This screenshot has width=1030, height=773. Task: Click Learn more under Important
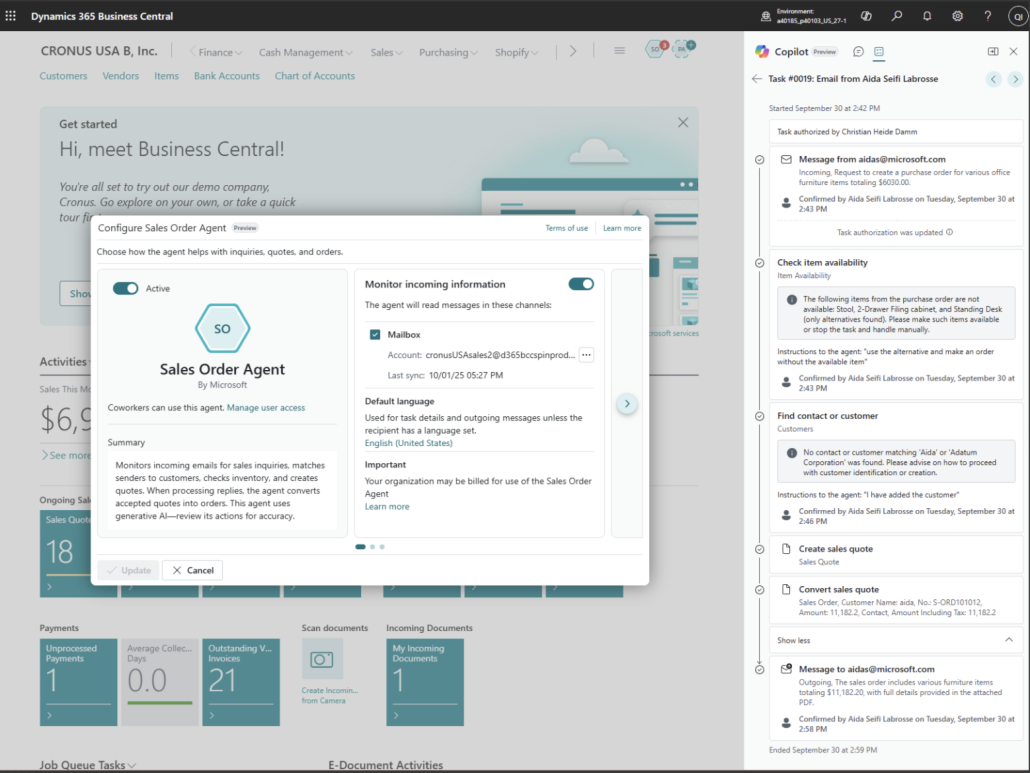[x=387, y=506]
